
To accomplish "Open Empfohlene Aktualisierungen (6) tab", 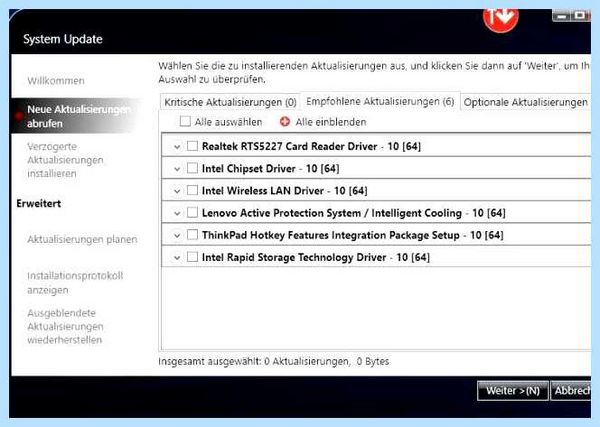I will tap(380, 101).
